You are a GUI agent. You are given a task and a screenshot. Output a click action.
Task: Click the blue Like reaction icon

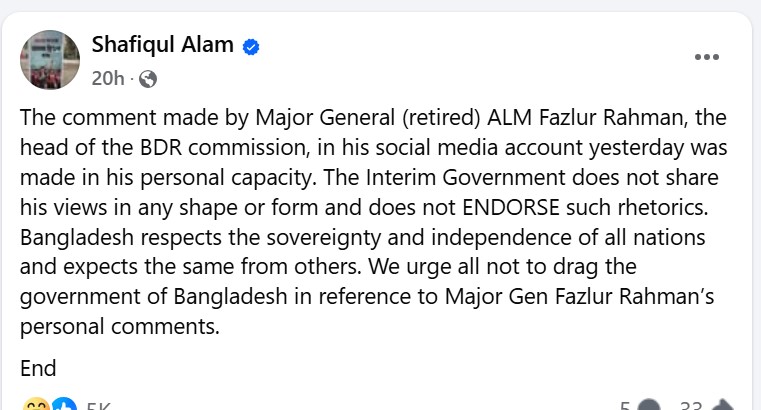[63, 406]
